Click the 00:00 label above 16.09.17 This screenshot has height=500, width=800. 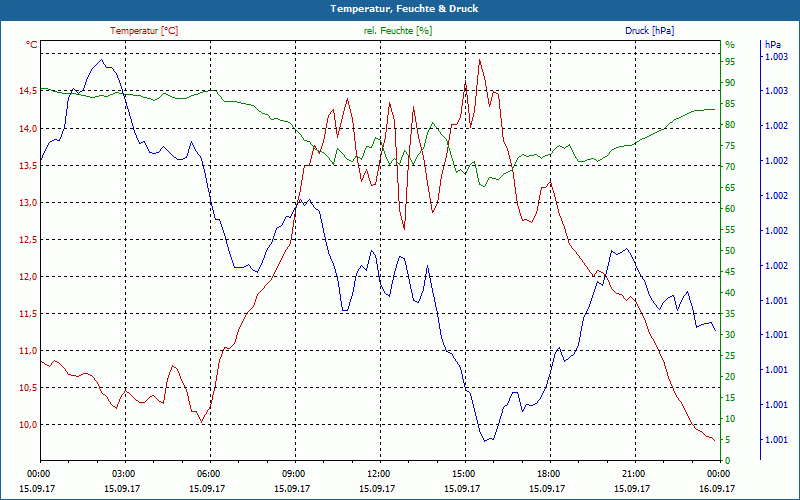(717, 473)
